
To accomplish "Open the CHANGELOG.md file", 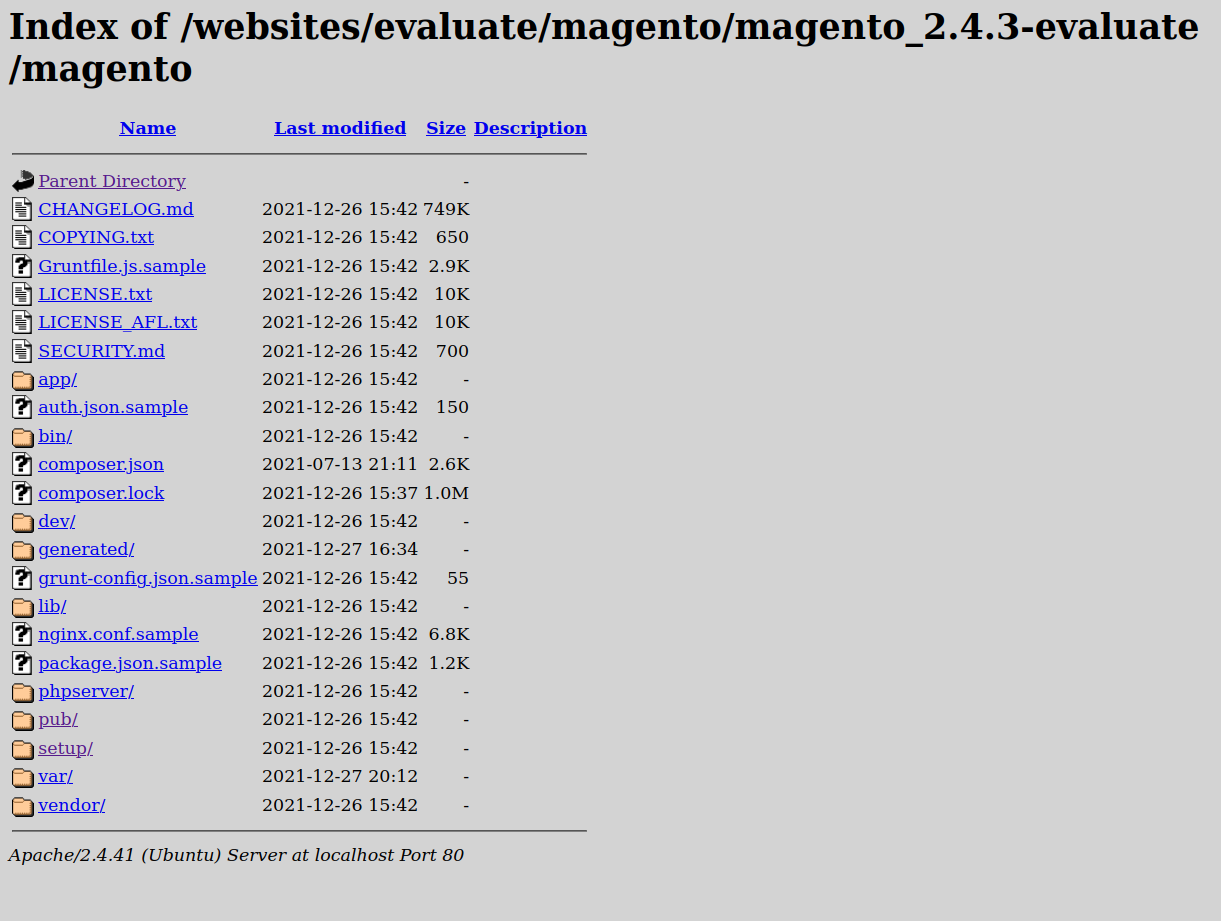I will pyautogui.click(x=115, y=208).
